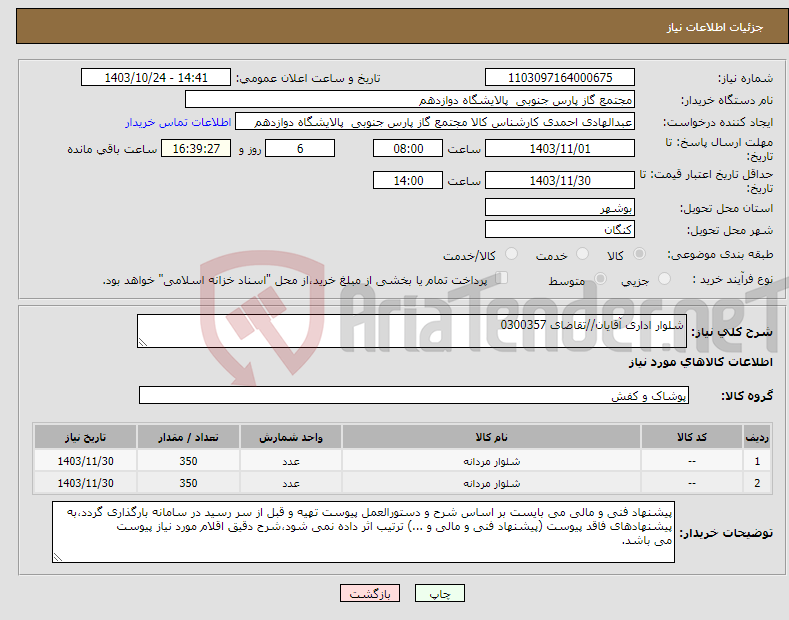Click the توضیحات خریدار label
This screenshot has height=620, width=789.
(x=726, y=533)
